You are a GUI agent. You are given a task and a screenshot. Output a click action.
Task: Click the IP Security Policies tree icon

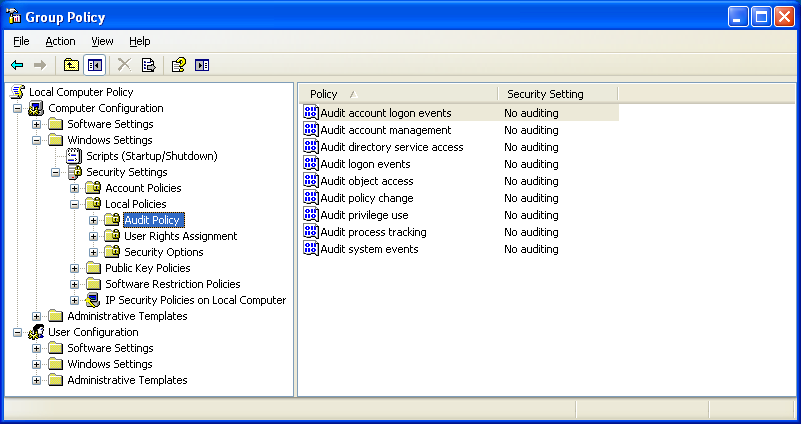pyautogui.click(x=93, y=300)
